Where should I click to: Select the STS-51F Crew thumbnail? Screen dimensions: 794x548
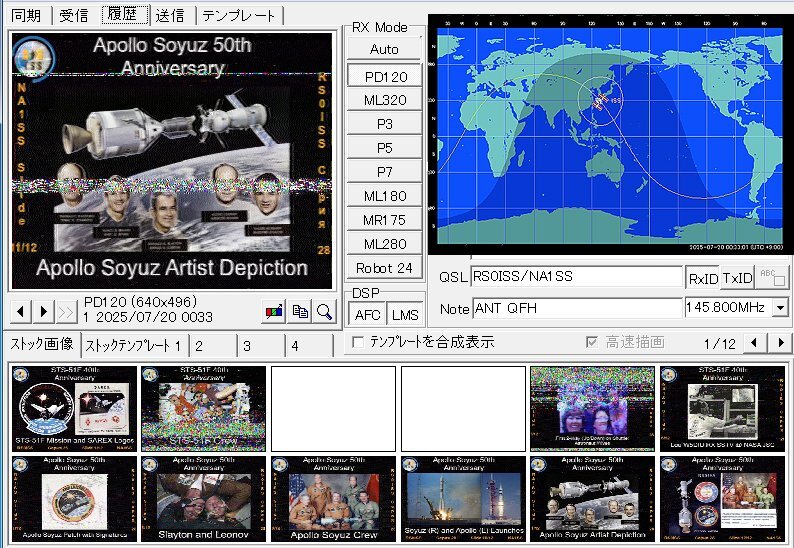pyautogui.click(x=204, y=409)
